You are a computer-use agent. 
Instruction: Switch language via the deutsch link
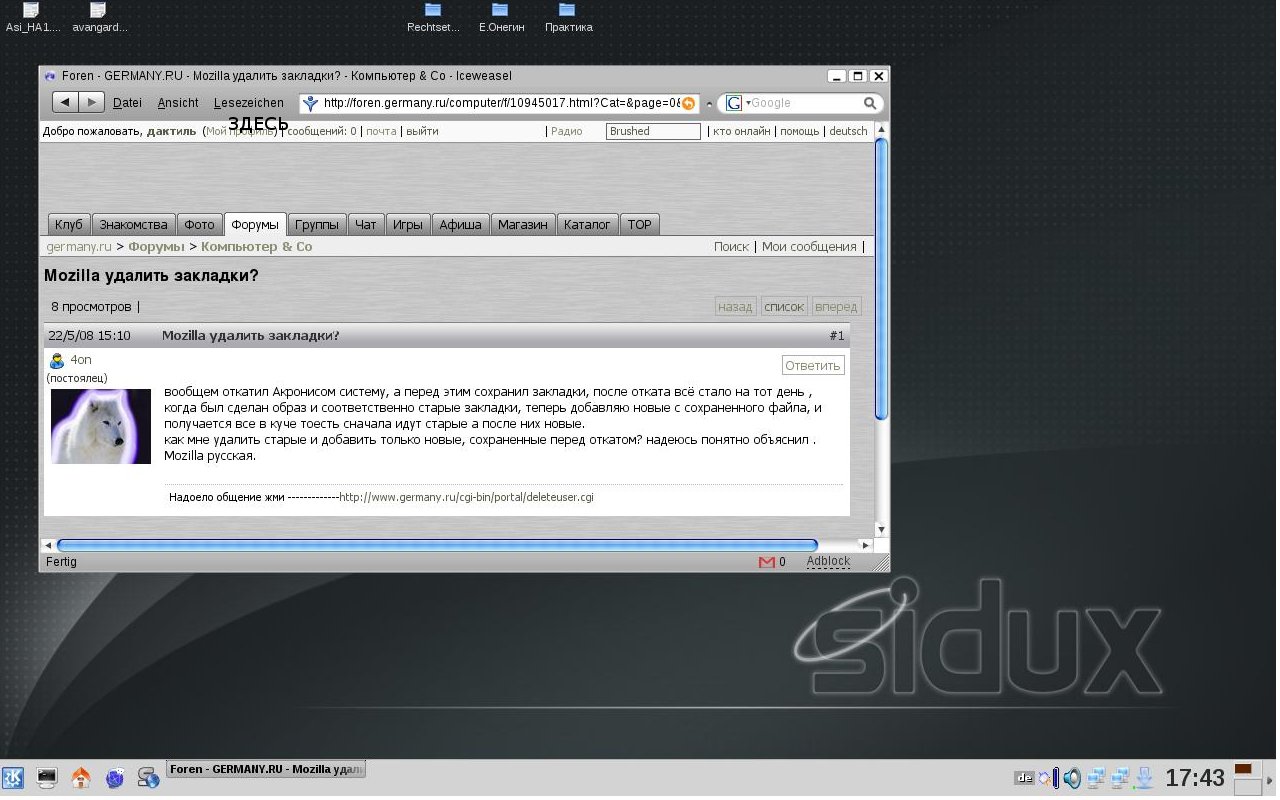pyautogui.click(x=848, y=131)
